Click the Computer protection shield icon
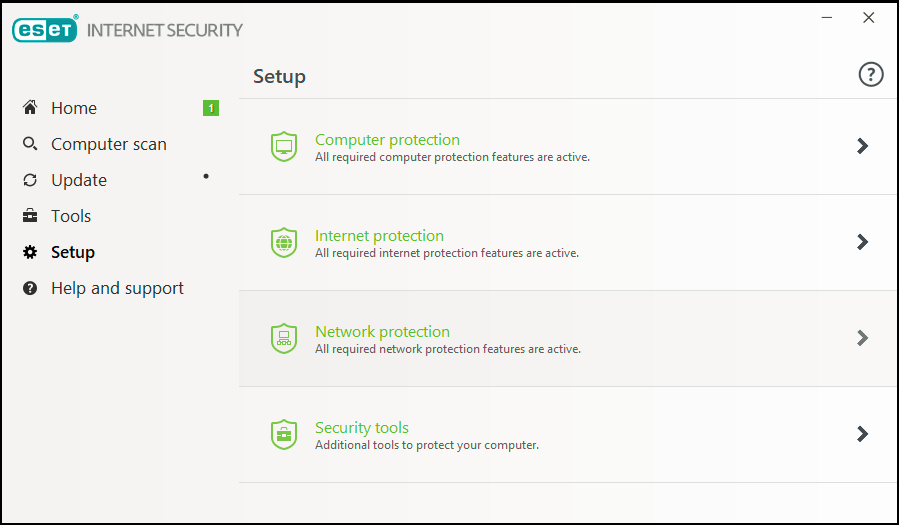This screenshot has height=525, width=899. point(284,147)
